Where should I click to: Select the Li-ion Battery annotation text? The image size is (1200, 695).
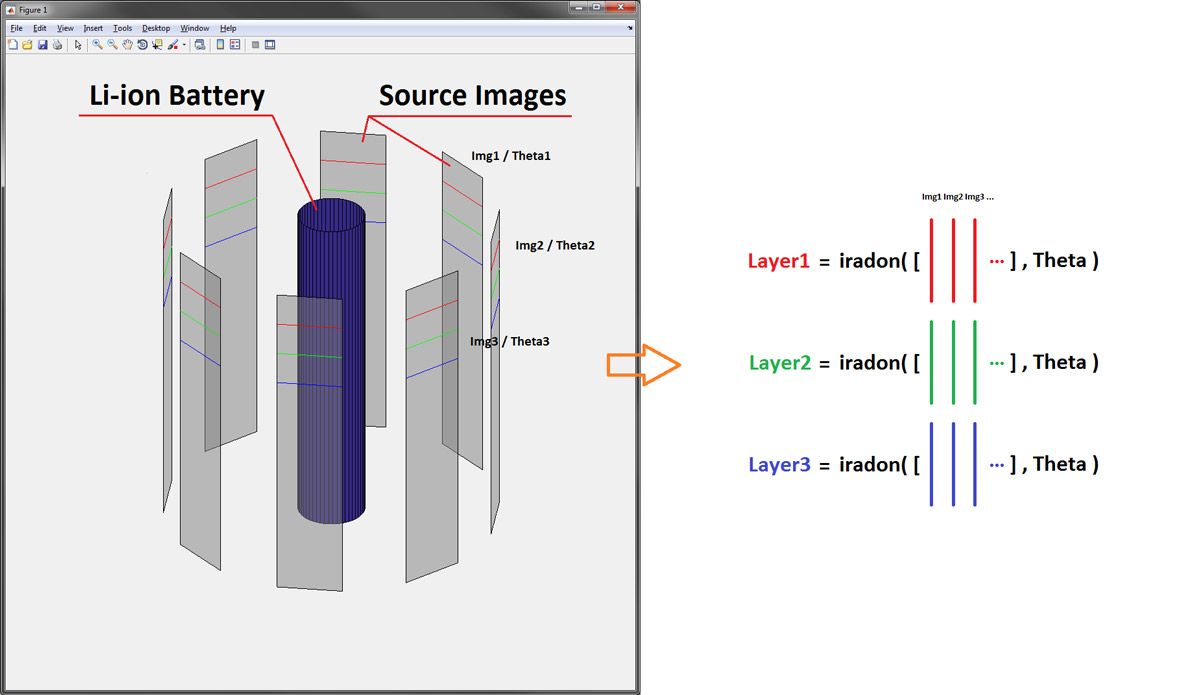pyautogui.click(x=176, y=95)
